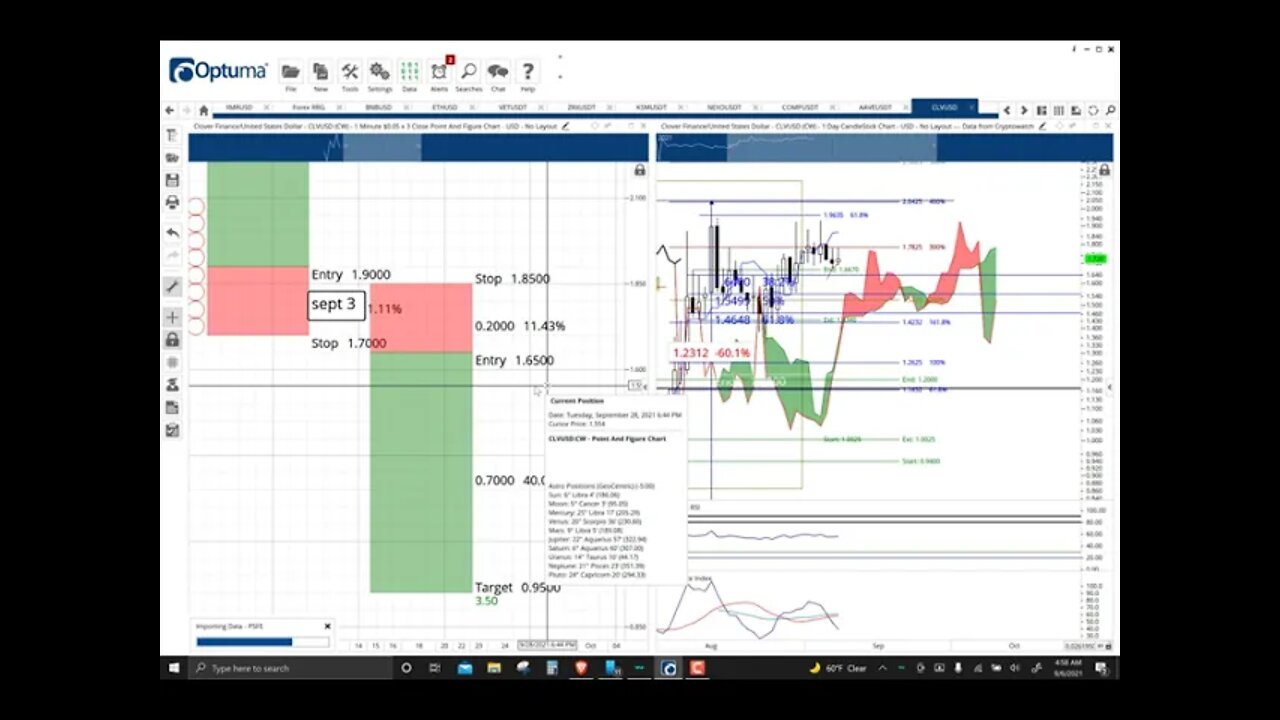The width and height of the screenshot is (1280, 720).
Task: Select the 'sept 3' text annotation box
Action: tap(336, 304)
